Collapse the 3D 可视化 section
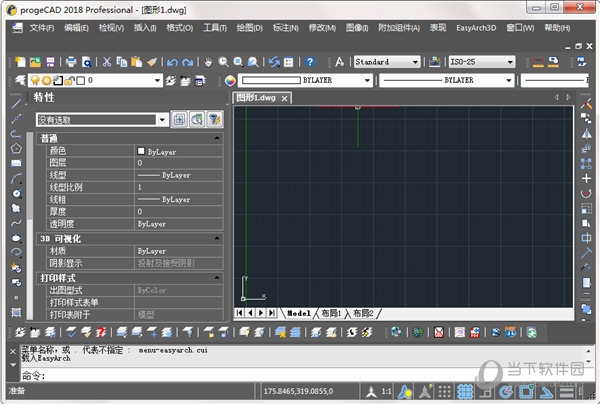Viewport: 600px width, 404px height. (217, 238)
